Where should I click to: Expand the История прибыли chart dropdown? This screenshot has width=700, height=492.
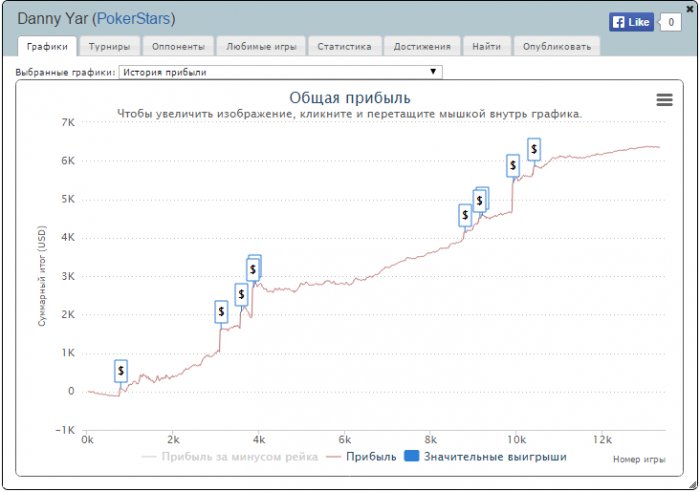pyautogui.click(x=280, y=72)
